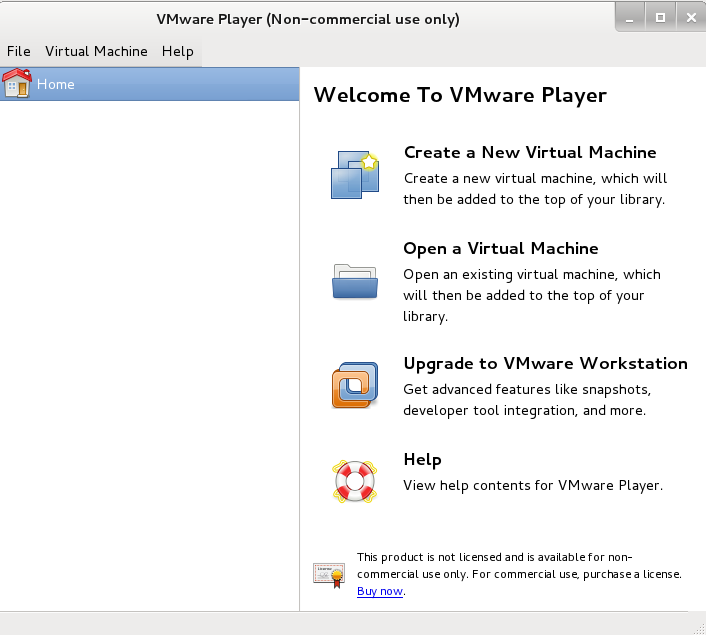
Task: Follow the Buy now link
Action: (380, 591)
